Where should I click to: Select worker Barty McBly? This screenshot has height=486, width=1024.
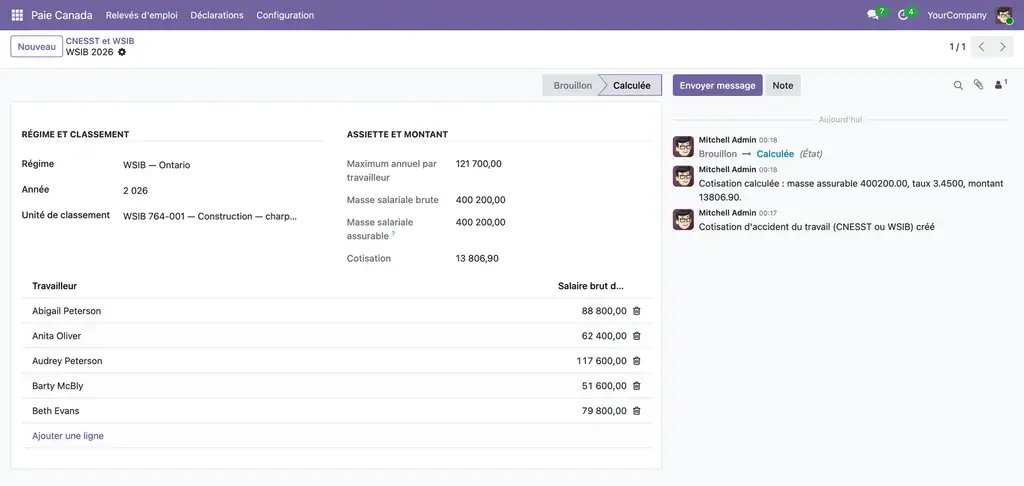(x=57, y=386)
